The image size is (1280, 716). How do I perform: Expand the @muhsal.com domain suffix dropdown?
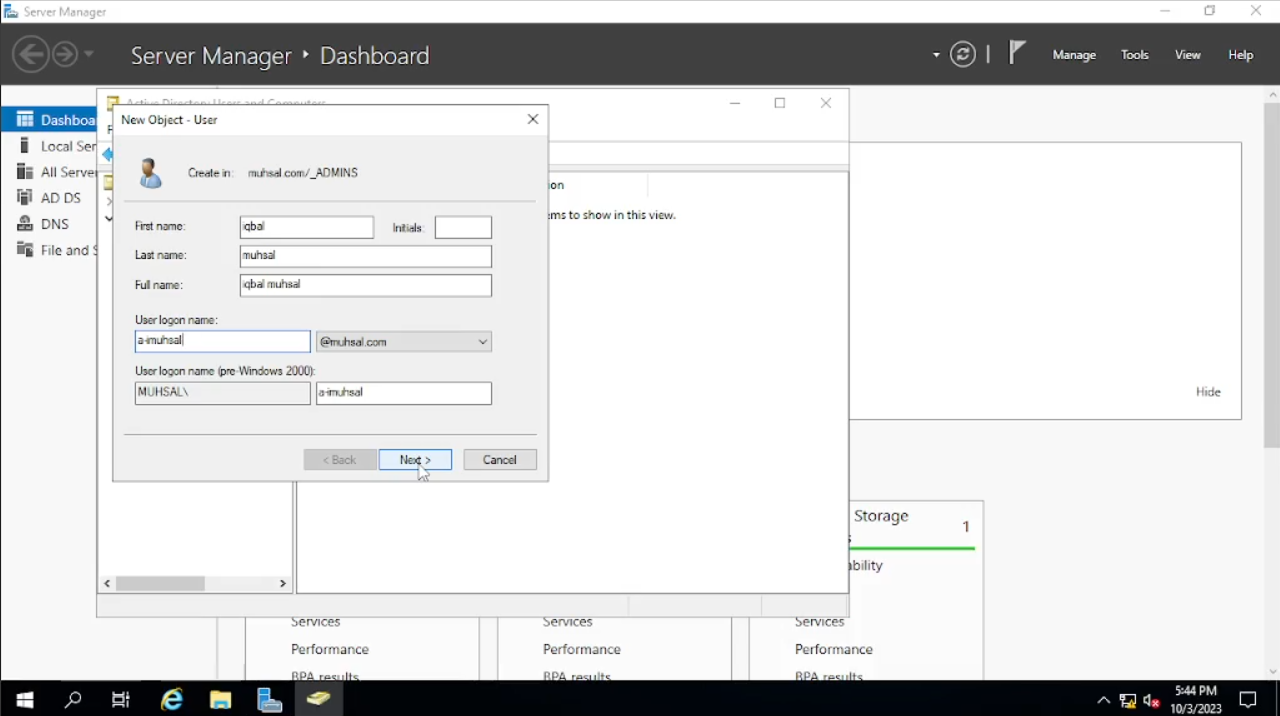pos(482,342)
